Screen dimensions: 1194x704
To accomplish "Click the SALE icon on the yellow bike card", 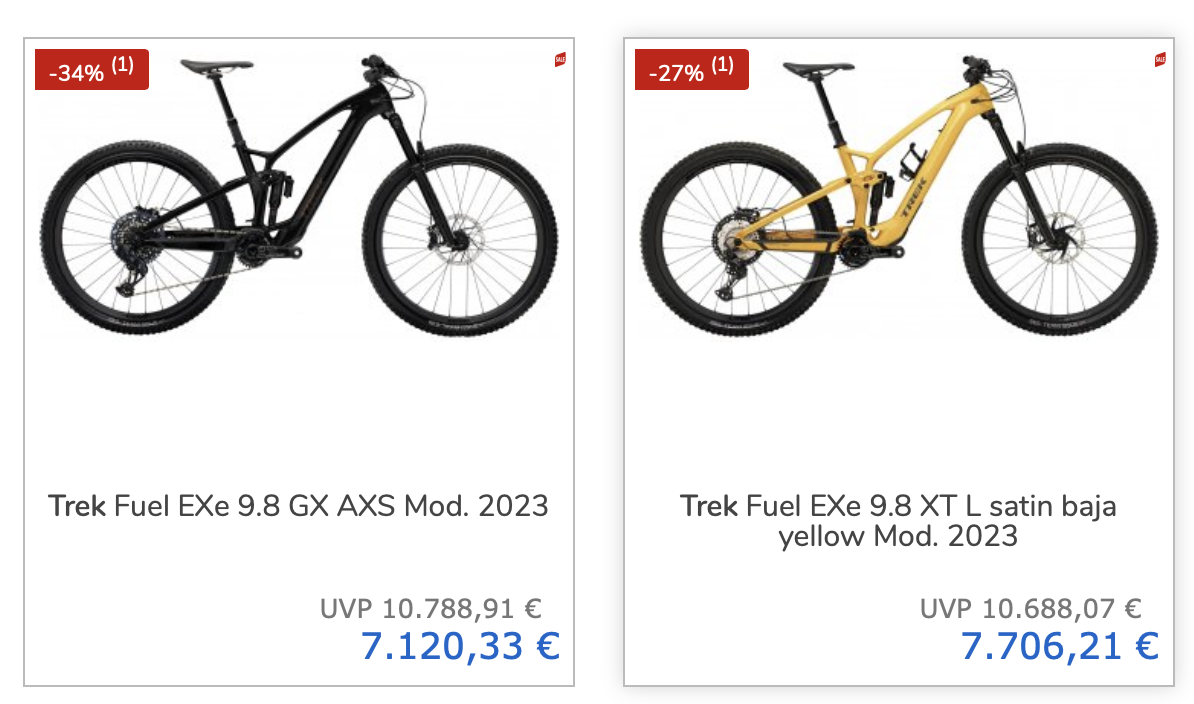I will coord(1160,60).
